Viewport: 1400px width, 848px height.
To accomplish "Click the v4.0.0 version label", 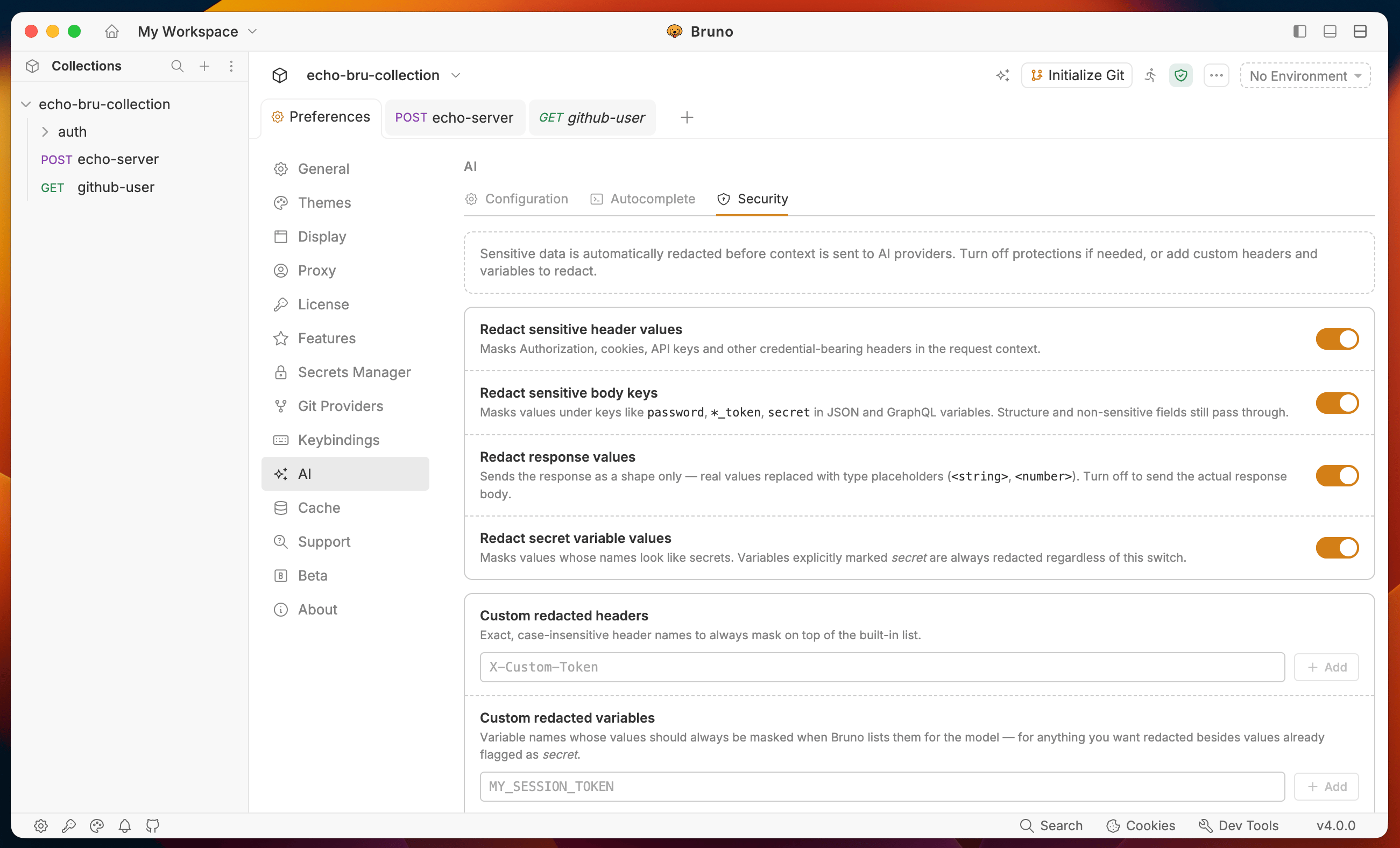I will (x=1336, y=825).
